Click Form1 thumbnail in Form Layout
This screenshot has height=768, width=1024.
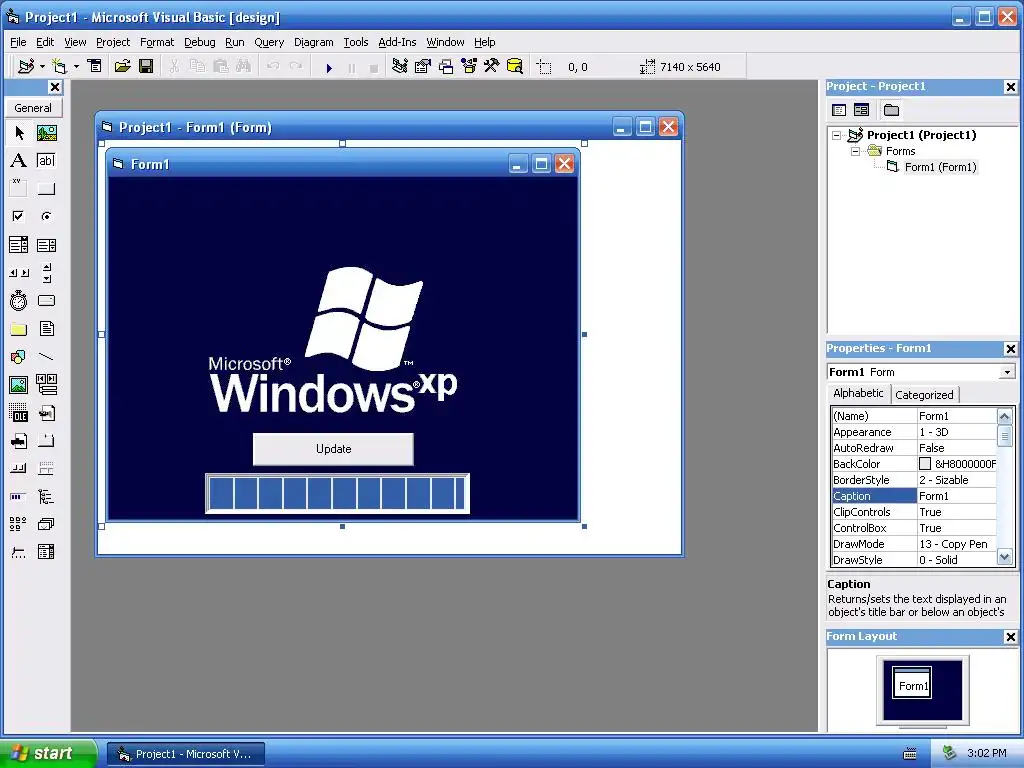[912, 683]
